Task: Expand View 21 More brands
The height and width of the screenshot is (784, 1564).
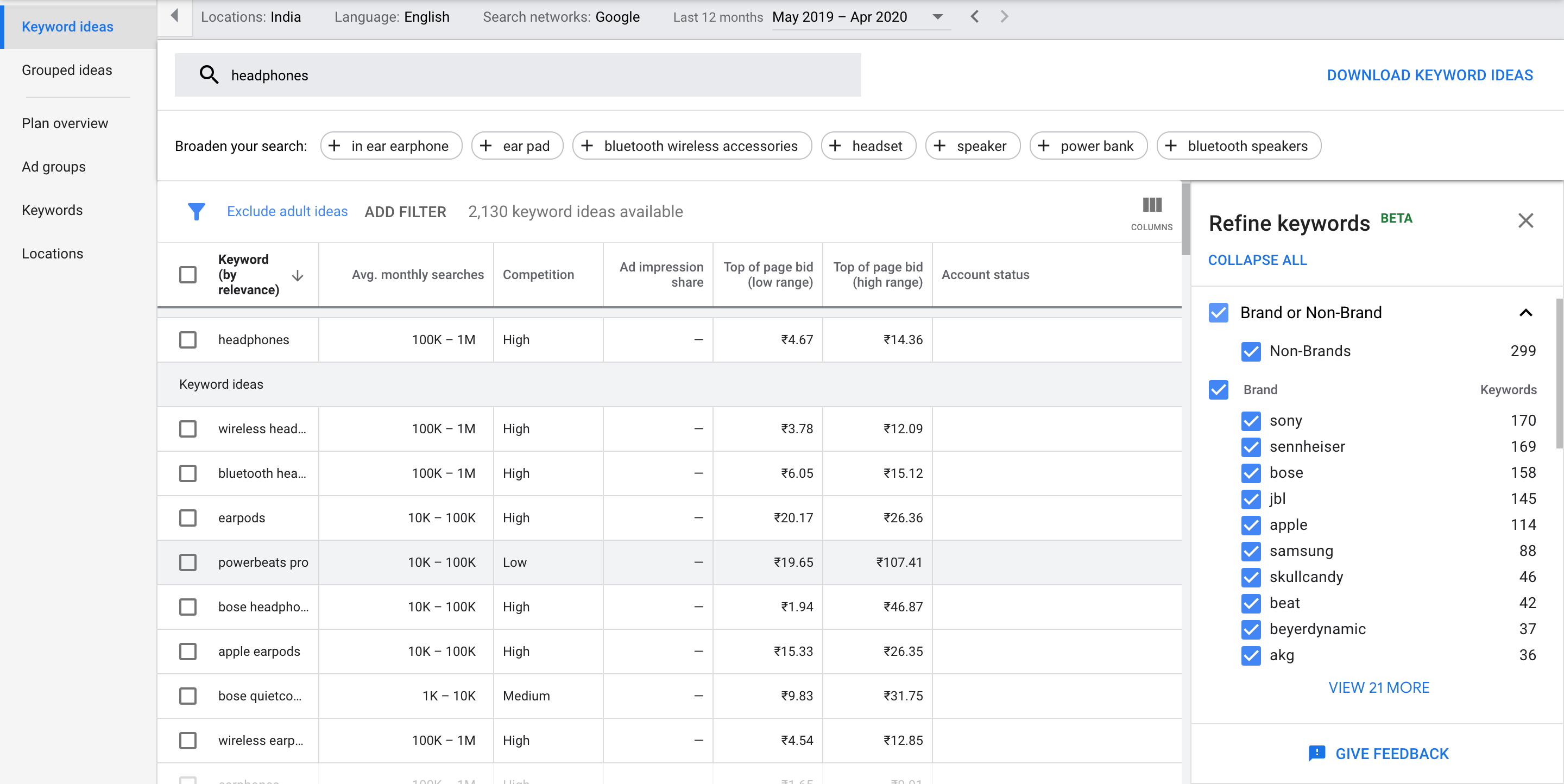Action: coord(1378,687)
